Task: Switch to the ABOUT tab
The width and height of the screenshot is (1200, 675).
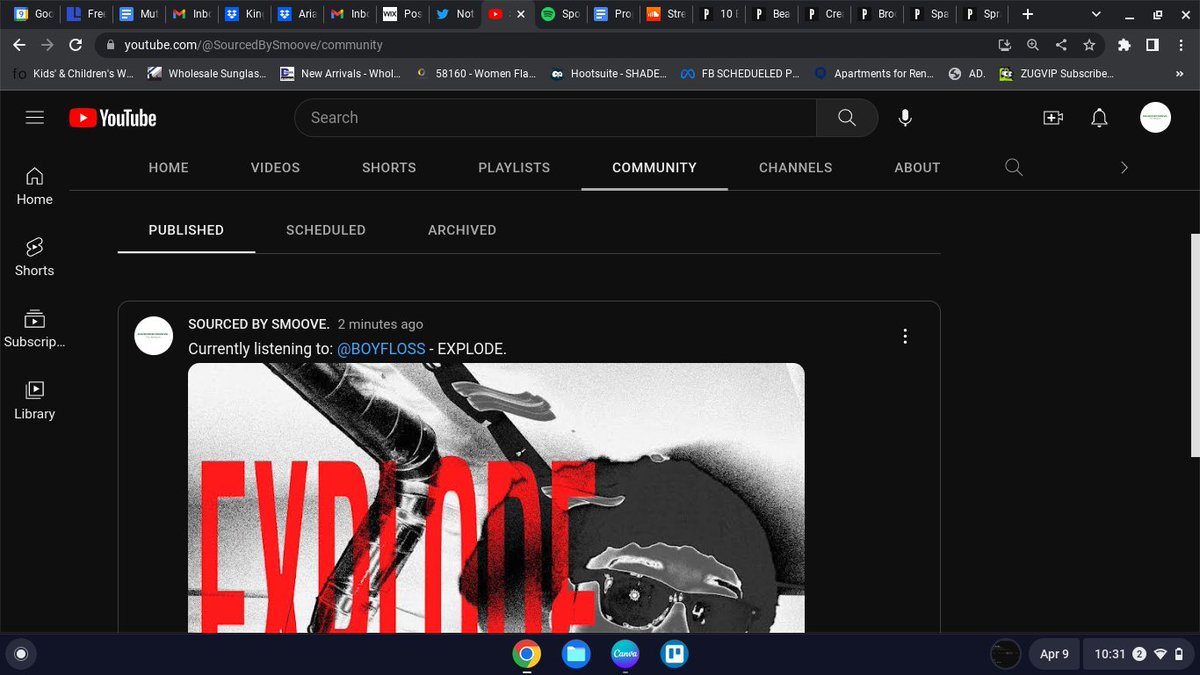Action: (917, 167)
